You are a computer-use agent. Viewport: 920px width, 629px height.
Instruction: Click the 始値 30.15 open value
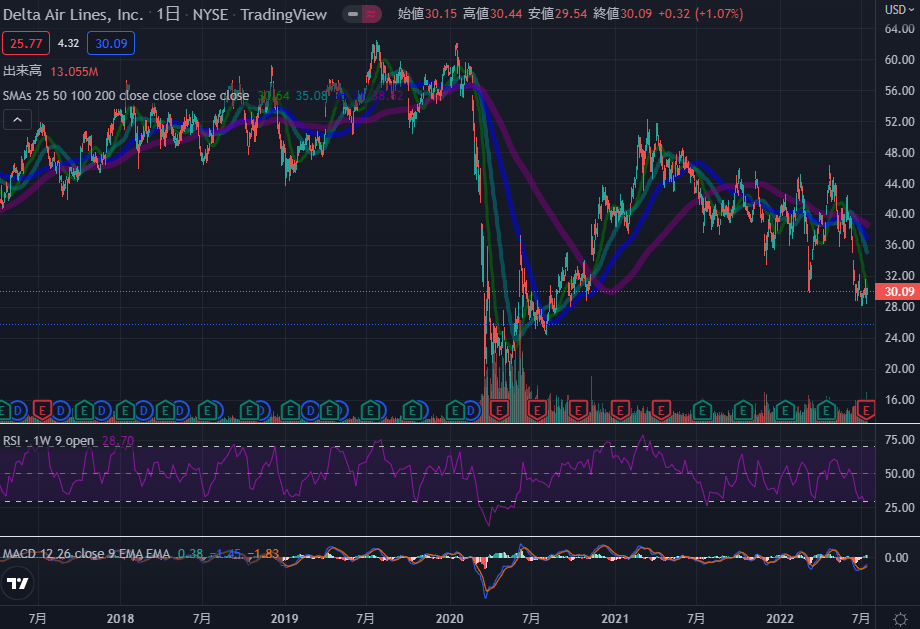427,13
